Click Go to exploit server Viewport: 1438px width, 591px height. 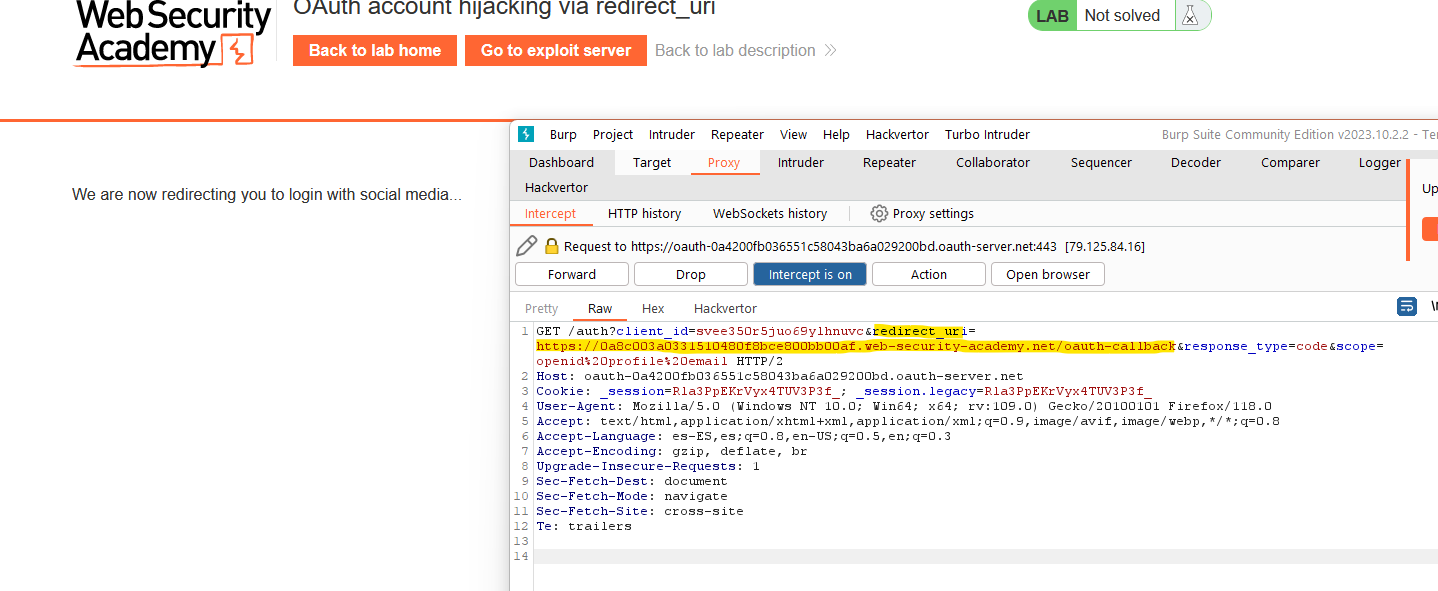[556, 50]
